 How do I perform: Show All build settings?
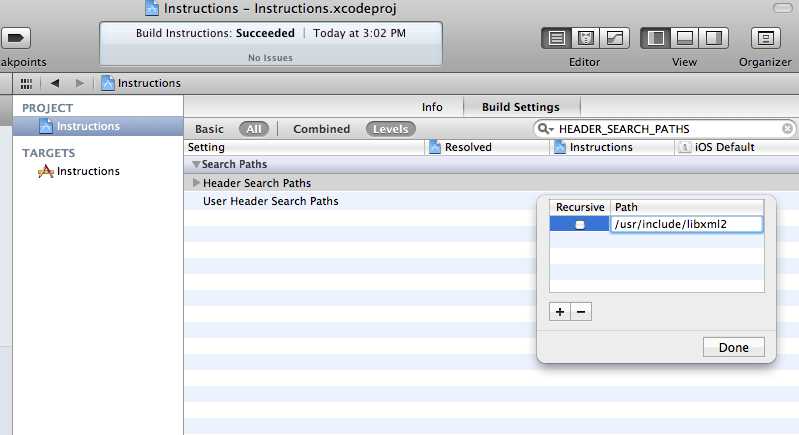tap(254, 129)
